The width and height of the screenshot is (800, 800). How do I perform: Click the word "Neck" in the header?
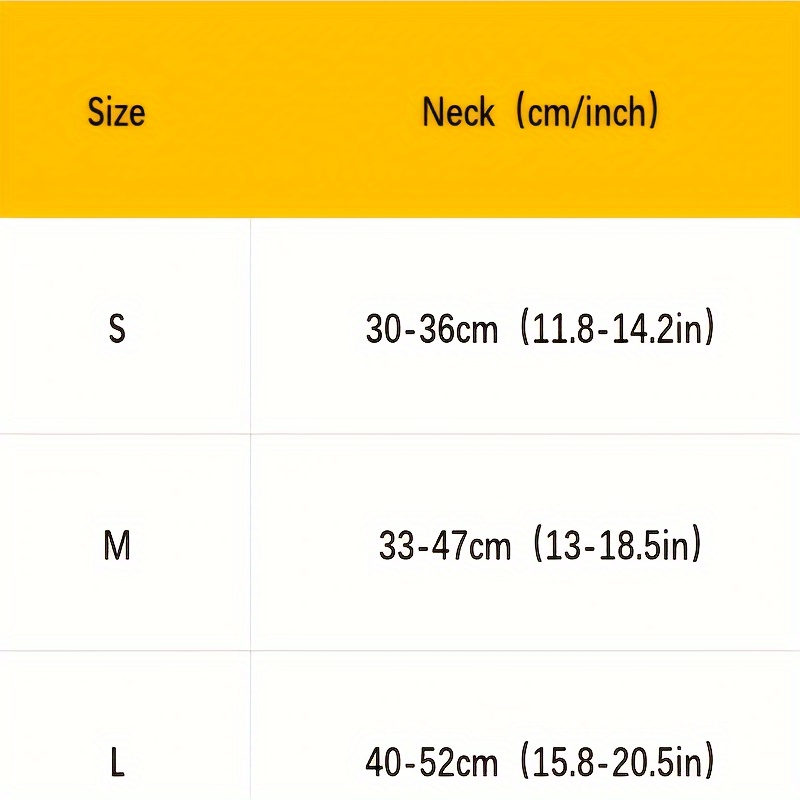click(458, 111)
